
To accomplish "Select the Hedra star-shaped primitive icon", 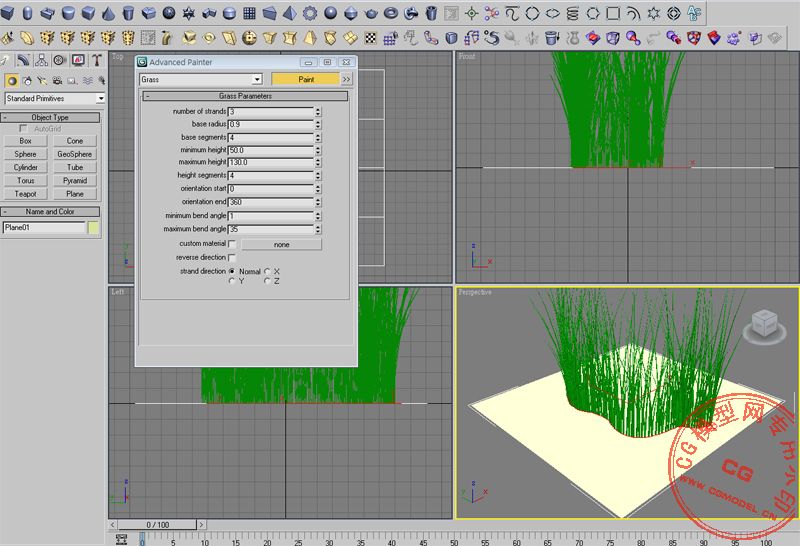I will [189, 13].
